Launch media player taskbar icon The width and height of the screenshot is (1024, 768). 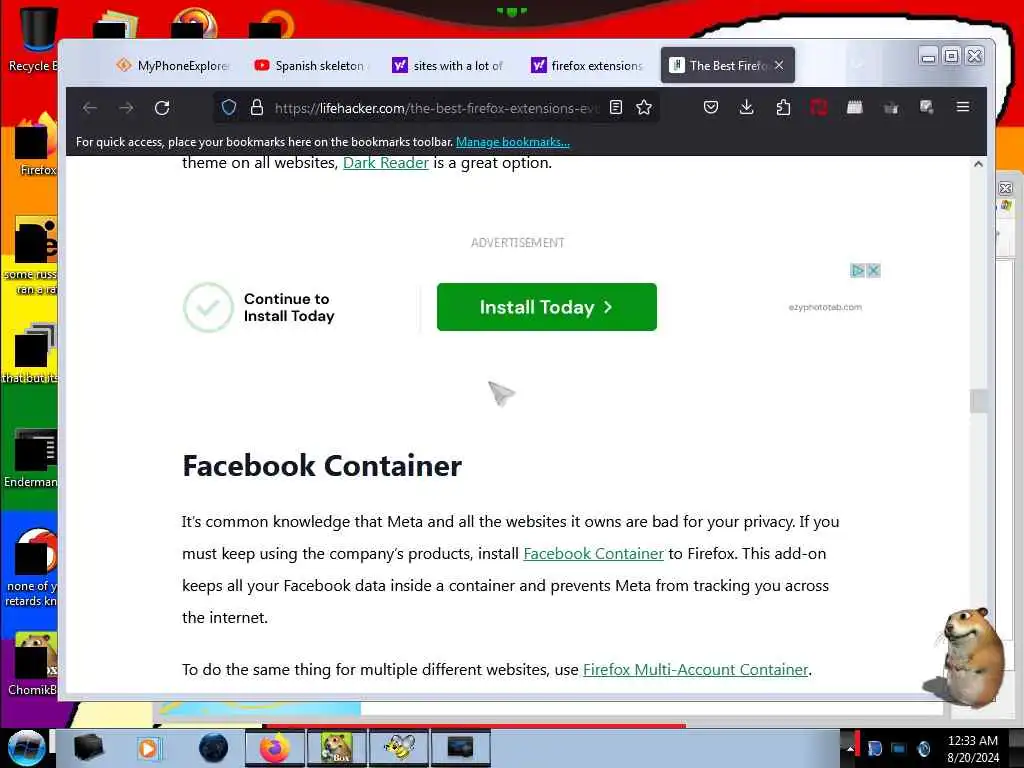[148, 748]
